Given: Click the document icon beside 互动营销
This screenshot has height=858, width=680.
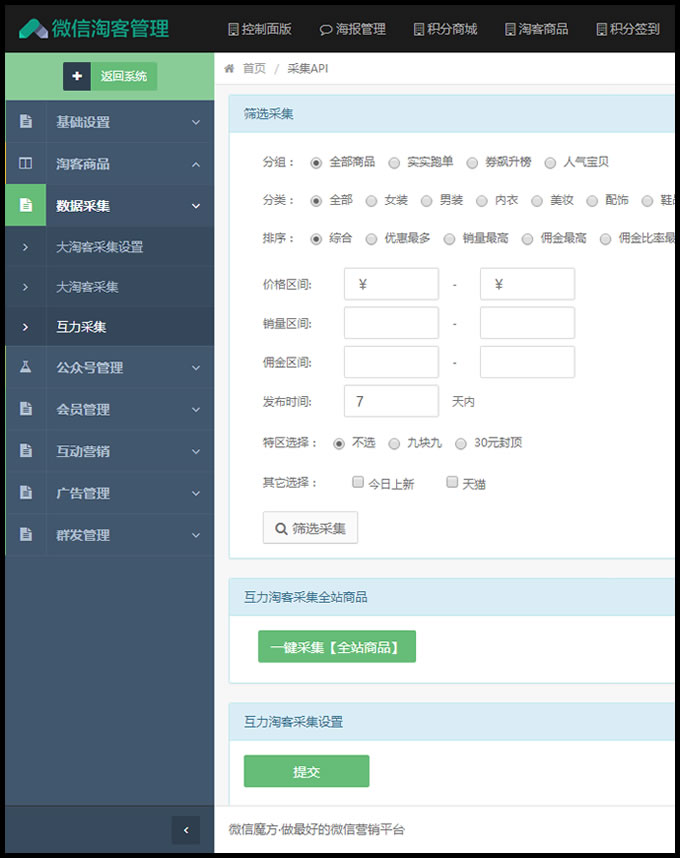Looking at the screenshot, I should (26, 450).
